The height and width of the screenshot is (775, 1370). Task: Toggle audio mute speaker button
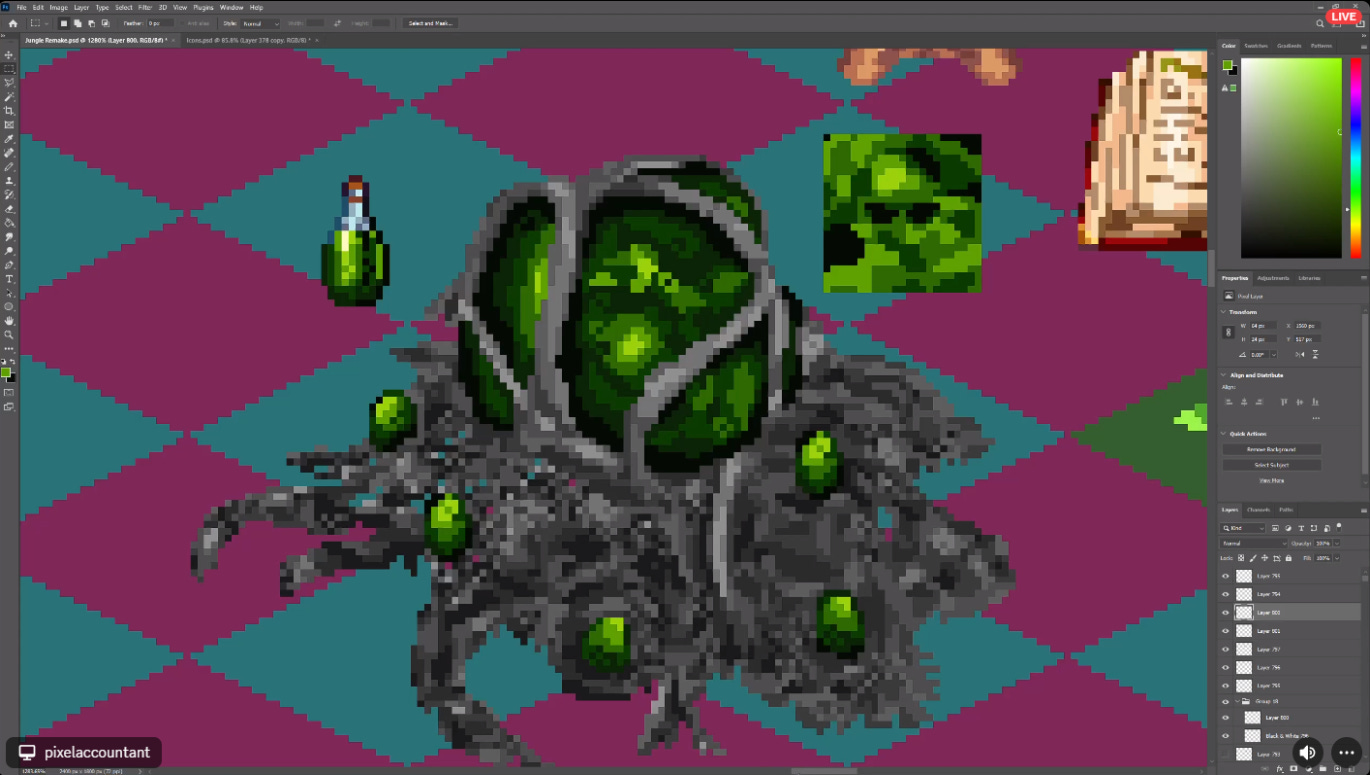[x=1308, y=753]
